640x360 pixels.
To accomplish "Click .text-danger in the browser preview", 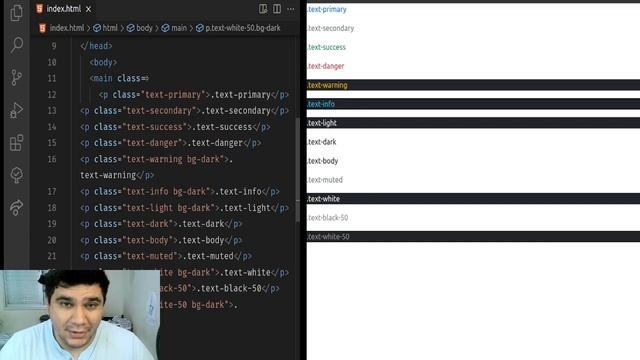I will pos(325,66).
